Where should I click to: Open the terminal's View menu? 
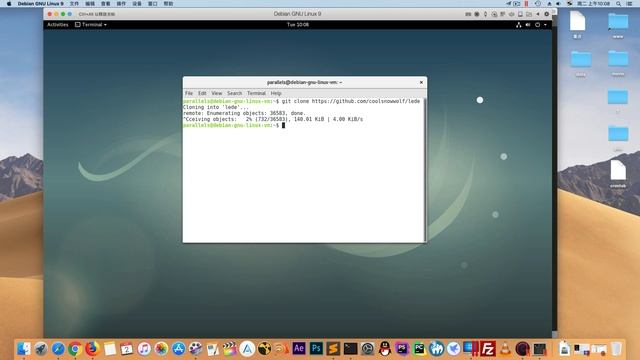point(217,93)
